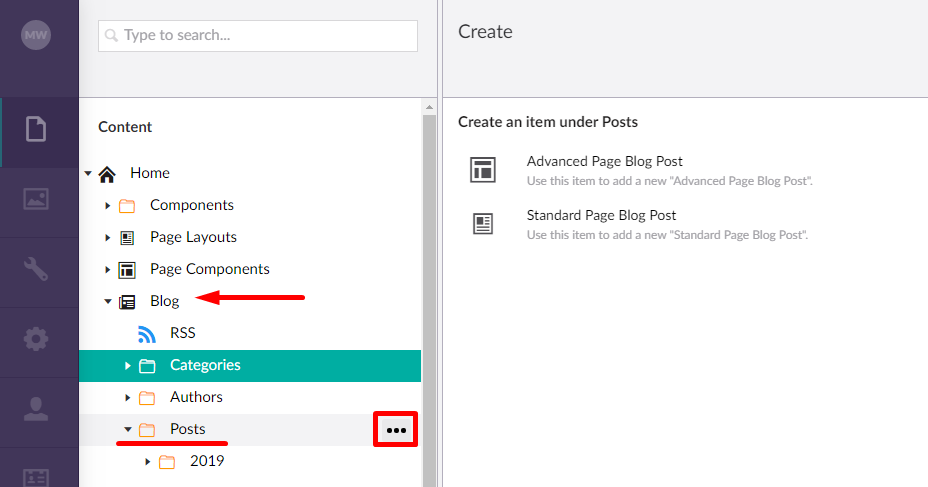Open the Members section card icon

click(36, 478)
